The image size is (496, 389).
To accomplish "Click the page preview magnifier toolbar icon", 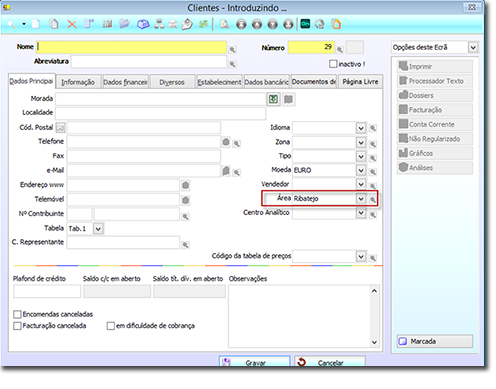I will click(225, 24).
